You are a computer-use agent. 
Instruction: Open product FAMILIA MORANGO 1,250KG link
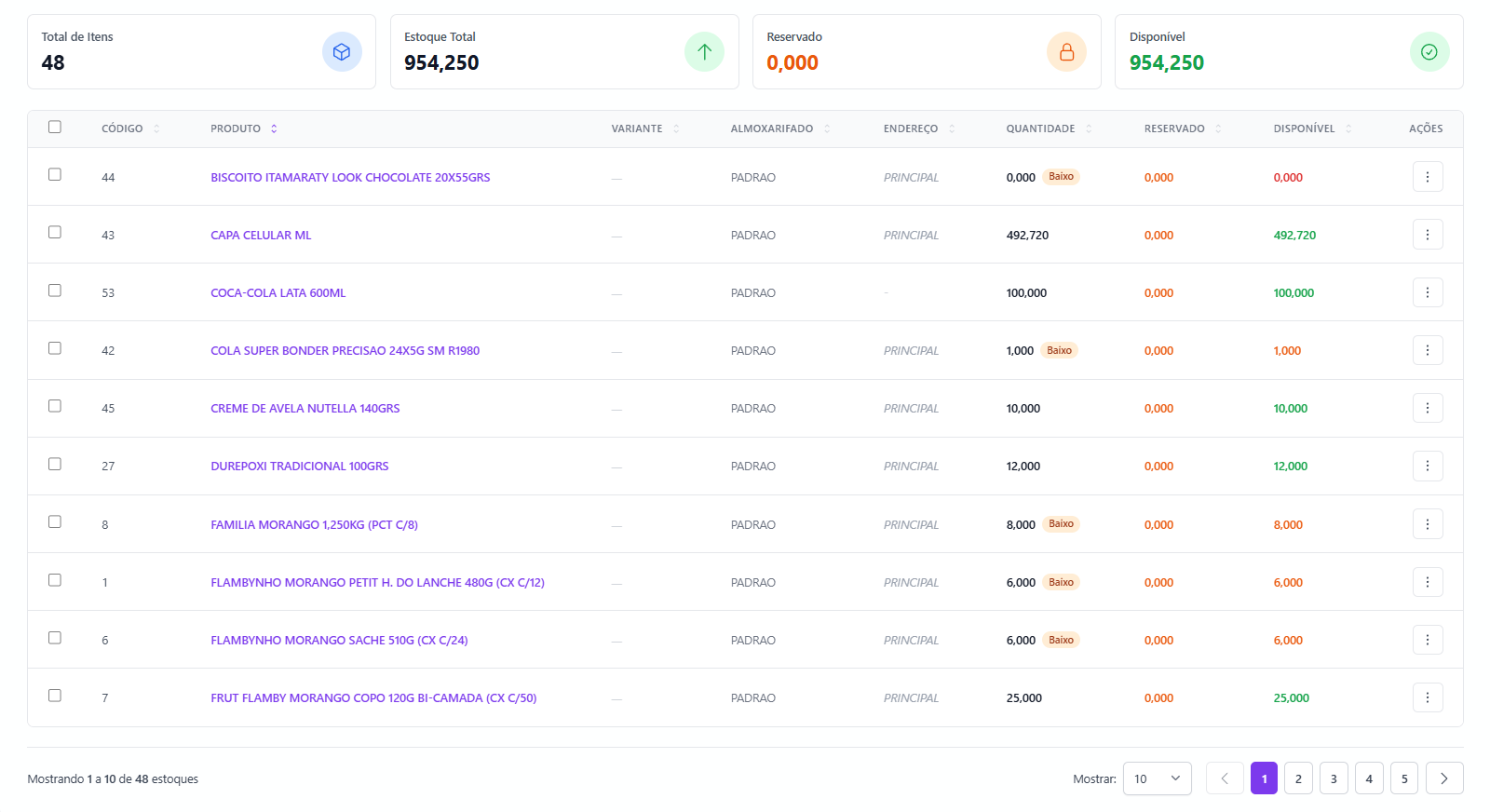click(x=314, y=524)
